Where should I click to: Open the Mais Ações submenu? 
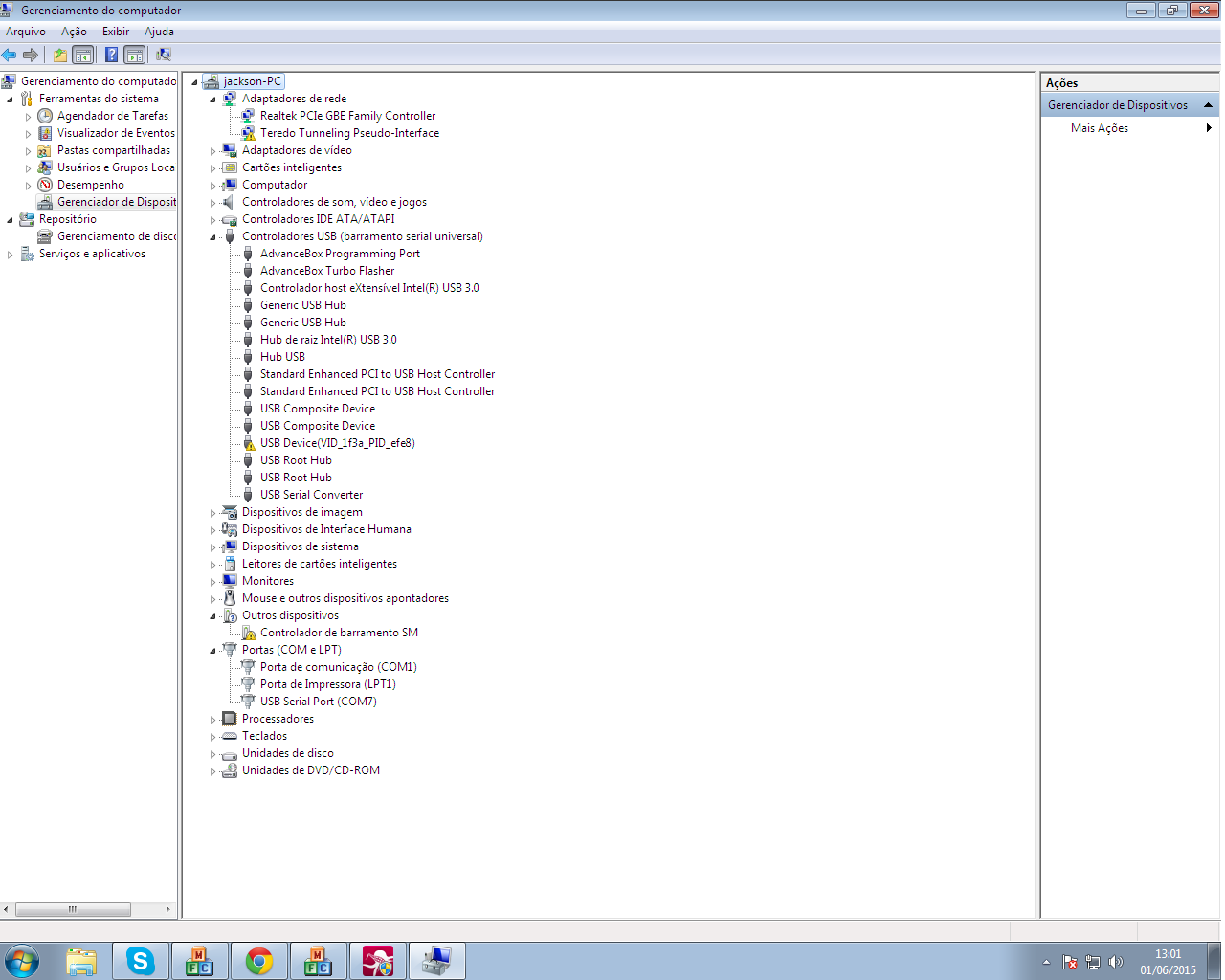point(1129,128)
